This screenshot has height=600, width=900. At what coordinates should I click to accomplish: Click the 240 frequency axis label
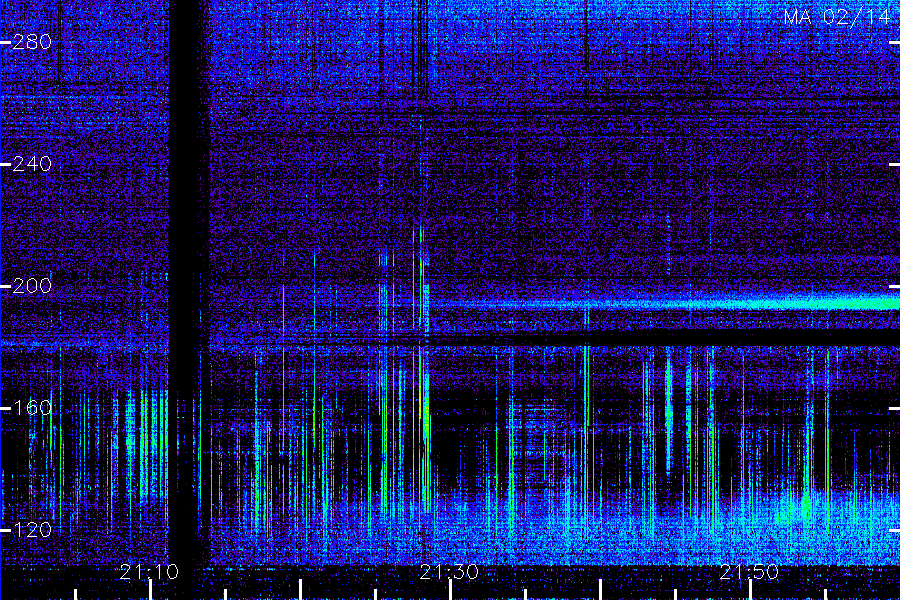click(32, 164)
